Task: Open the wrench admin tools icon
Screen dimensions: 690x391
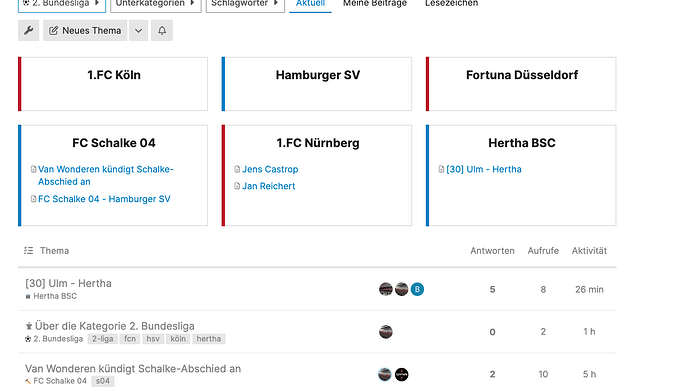Action: point(29,30)
